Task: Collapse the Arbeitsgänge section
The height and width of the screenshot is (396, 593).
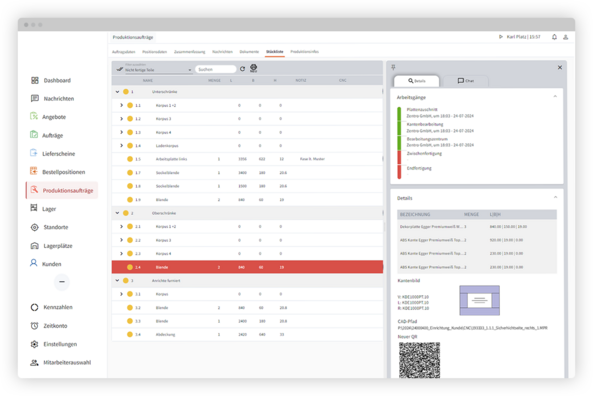Action: tap(555, 97)
